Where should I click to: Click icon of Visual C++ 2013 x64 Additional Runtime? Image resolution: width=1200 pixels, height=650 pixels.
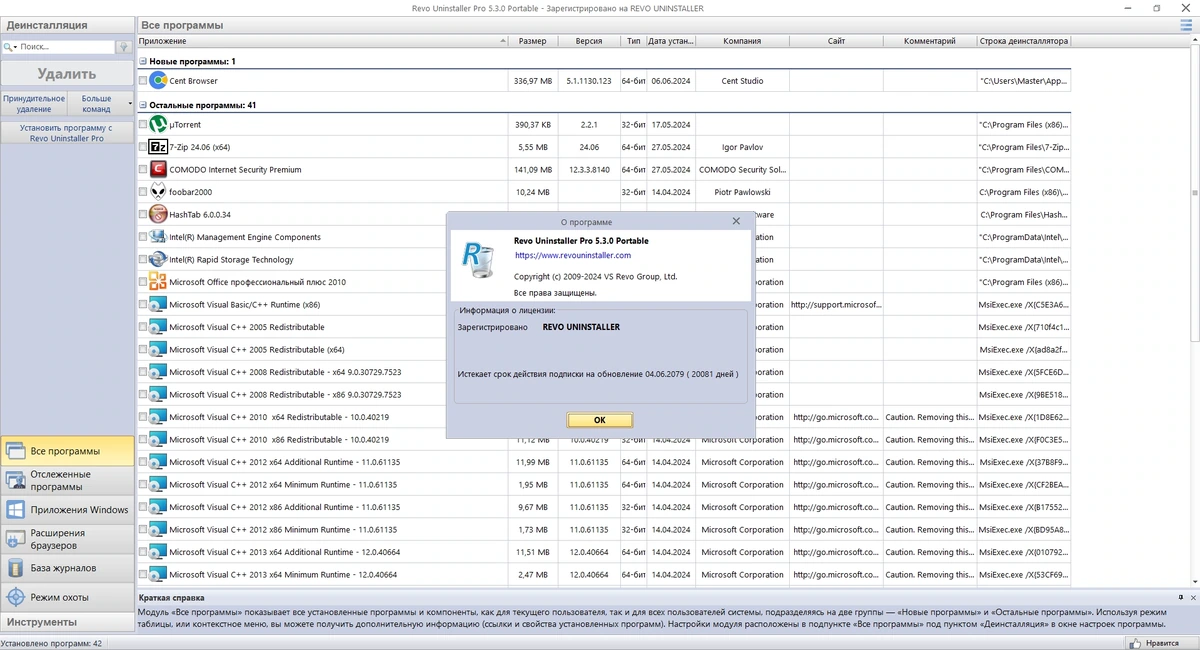coord(158,552)
